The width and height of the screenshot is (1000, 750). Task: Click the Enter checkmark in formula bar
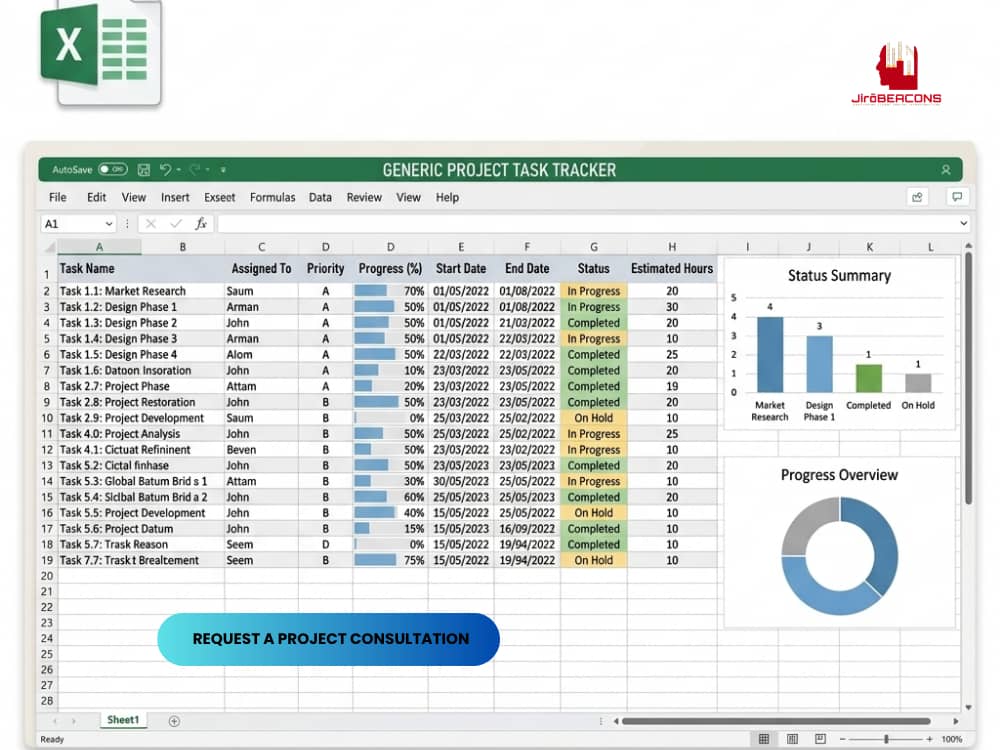click(176, 224)
